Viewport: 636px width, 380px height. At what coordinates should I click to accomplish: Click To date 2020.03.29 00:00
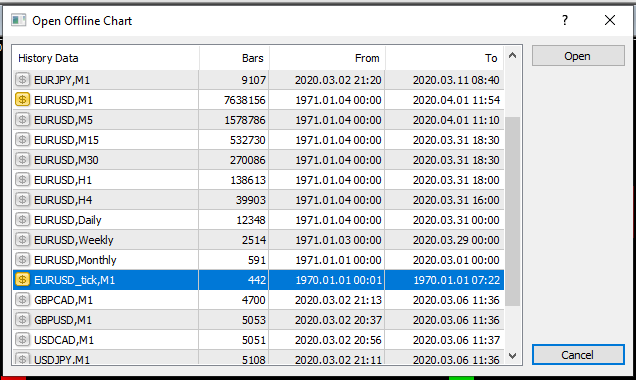(456, 240)
